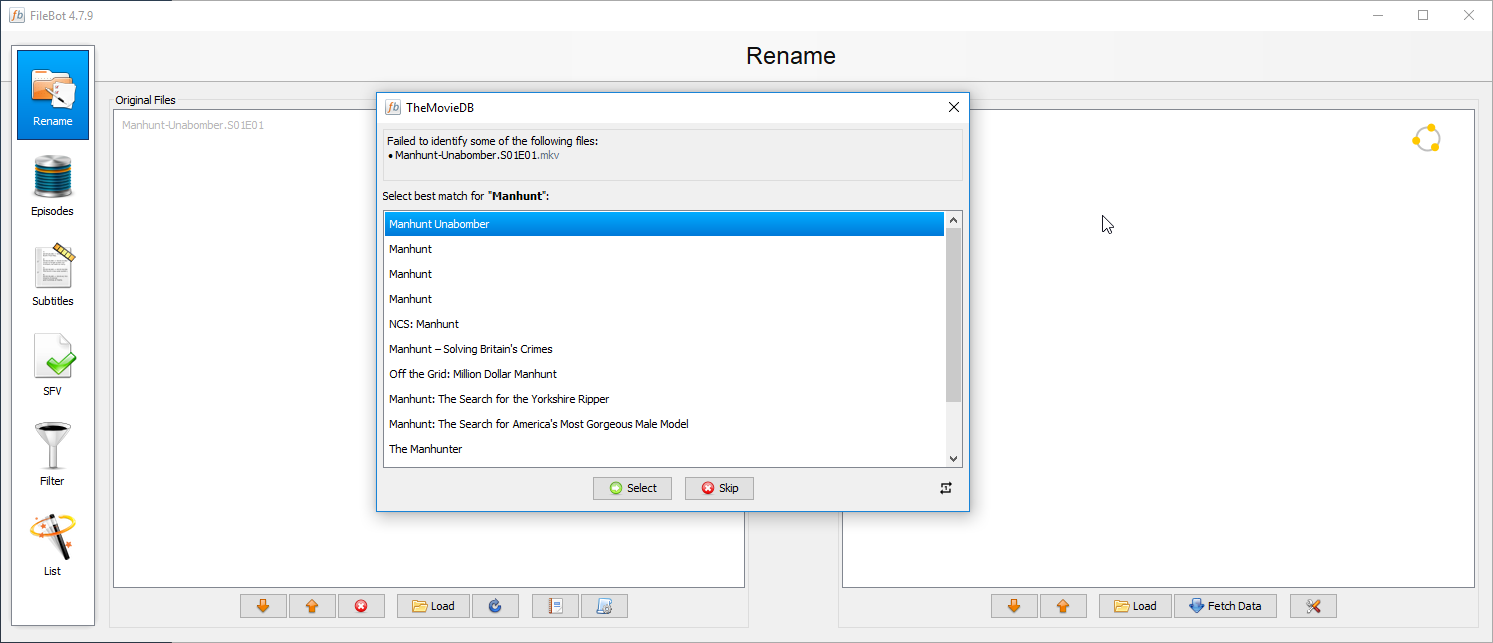The width and height of the screenshot is (1493, 643).
Task: Click the match list scroll-down arrow
Action: point(953,458)
